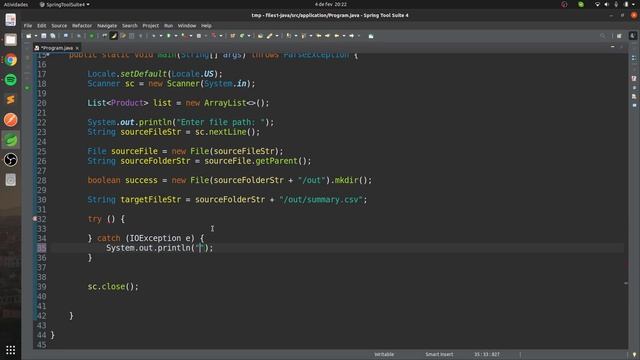Minimize the editor area
This screenshot has height=360, width=640.
click(613, 47)
